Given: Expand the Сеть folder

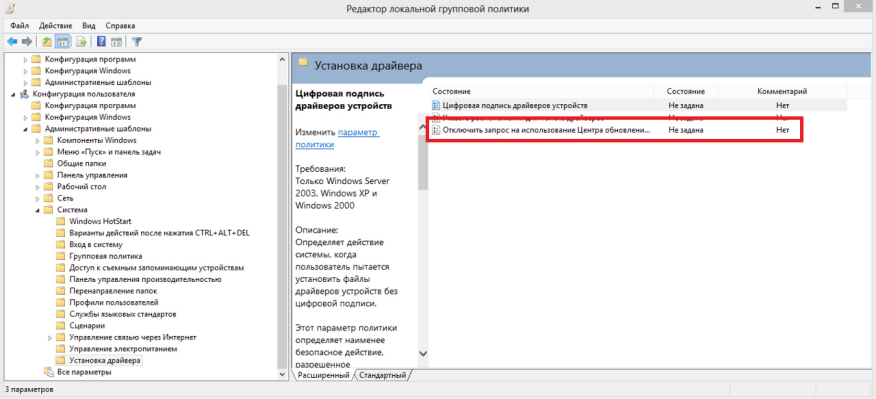Looking at the screenshot, I should 37,198.
